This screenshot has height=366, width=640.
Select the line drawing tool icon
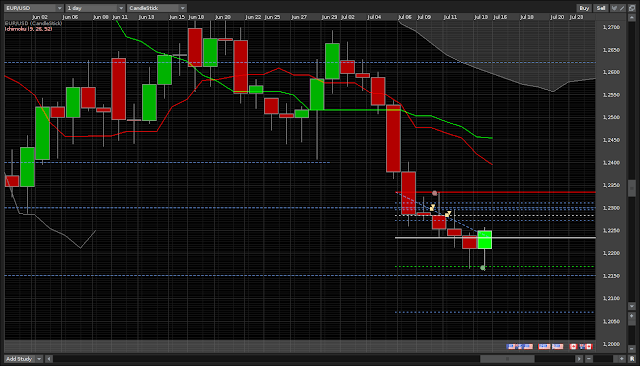pyautogui.click(x=622, y=8)
